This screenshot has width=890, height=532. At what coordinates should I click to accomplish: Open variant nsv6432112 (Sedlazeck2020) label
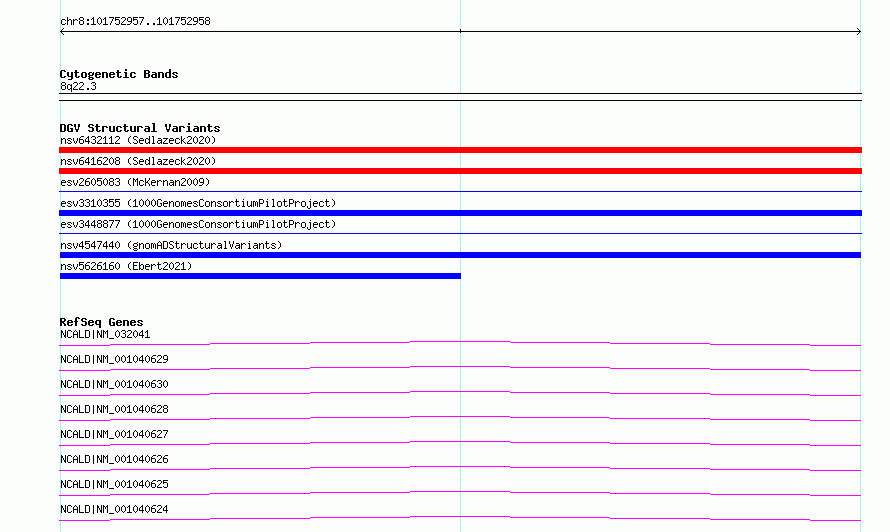point(138,140)
